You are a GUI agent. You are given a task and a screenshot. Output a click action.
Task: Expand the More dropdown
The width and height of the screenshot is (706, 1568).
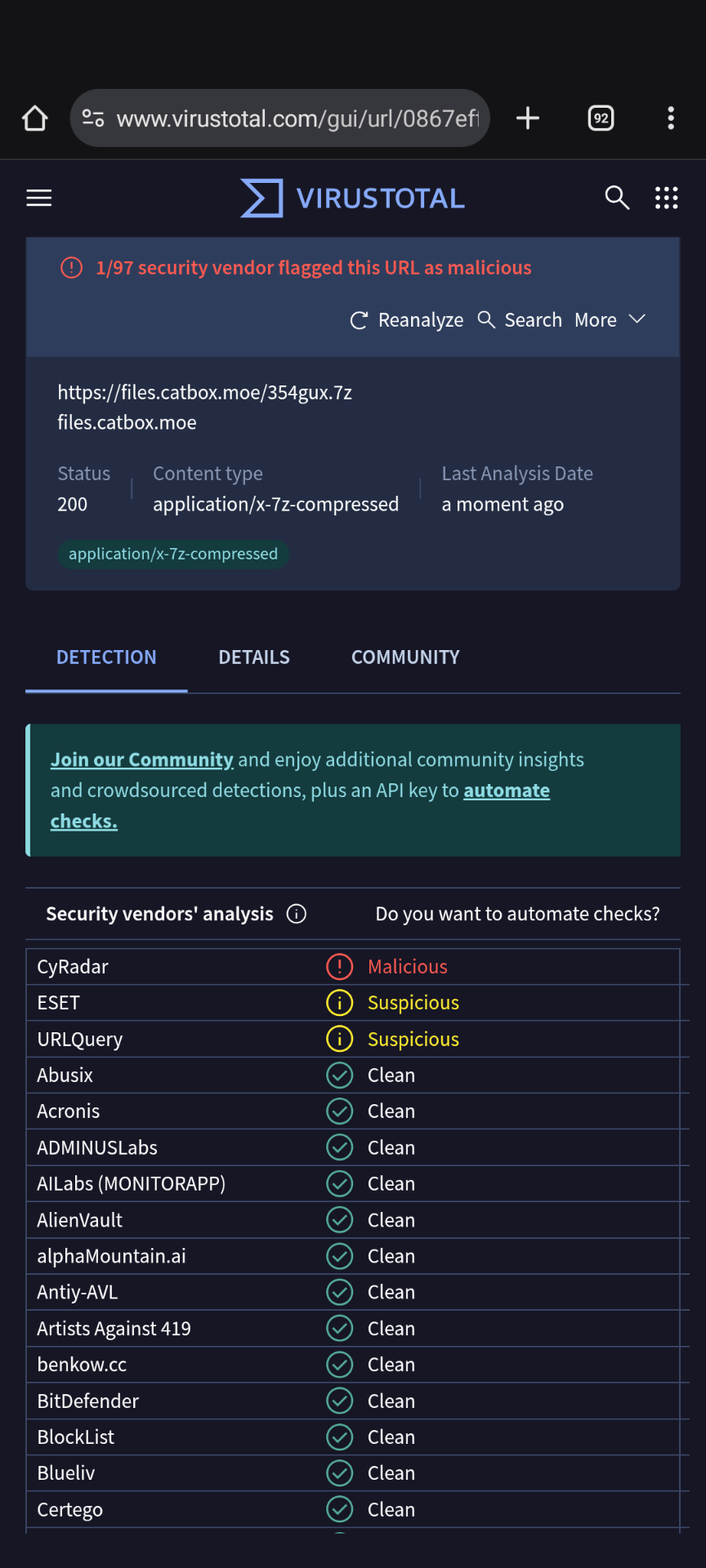pyautogui.click(x=610, y=320)
